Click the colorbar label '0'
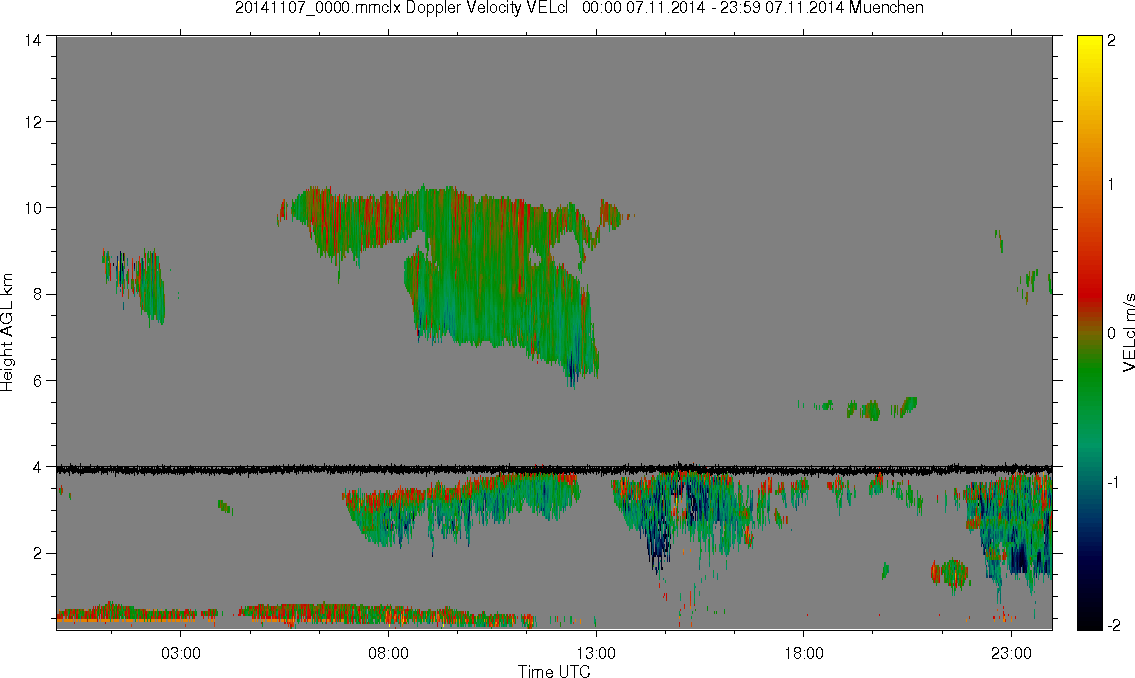Viewport: 1135px width, 678px height. pyautogui.click(x=1112, y=333)
